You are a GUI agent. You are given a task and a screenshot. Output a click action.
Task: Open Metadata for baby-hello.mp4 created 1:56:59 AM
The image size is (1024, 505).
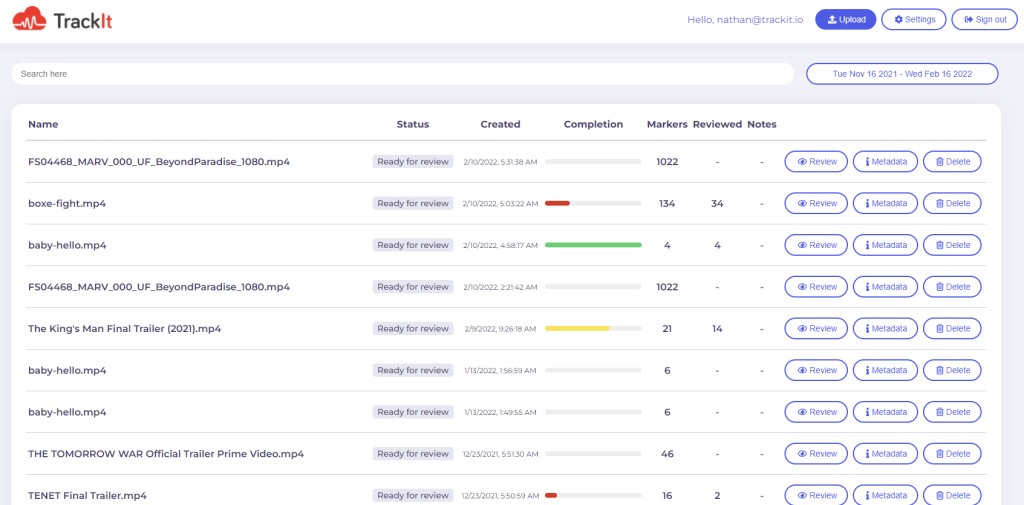pos(885,370)
